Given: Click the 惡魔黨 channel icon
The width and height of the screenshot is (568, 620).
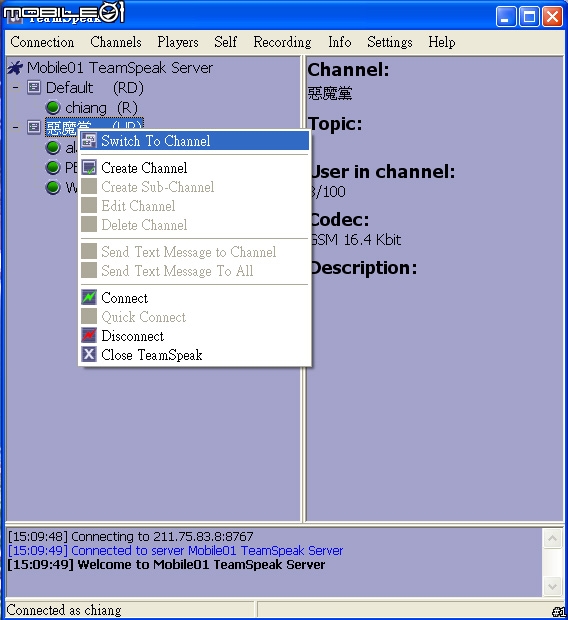Looking at the screenshot, I should pyautogui.click(x=34, y=127).
